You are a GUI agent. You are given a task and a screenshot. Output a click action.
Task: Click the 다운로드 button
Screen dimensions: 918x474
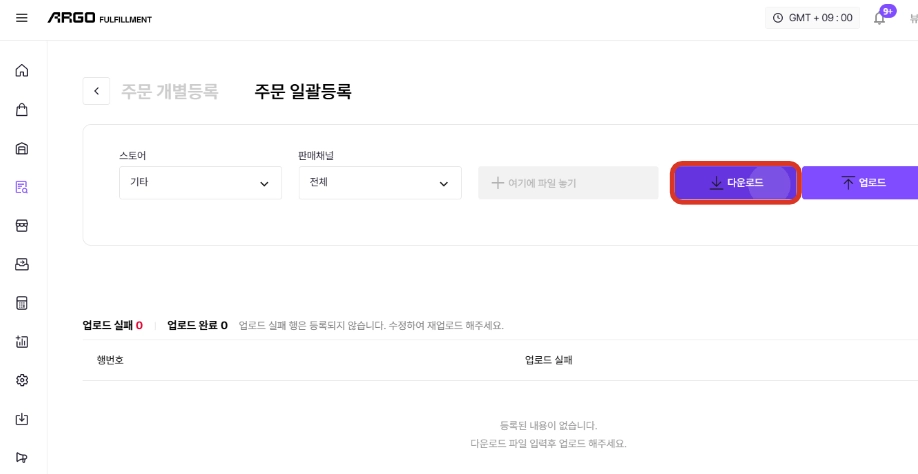tap(735, 183)
